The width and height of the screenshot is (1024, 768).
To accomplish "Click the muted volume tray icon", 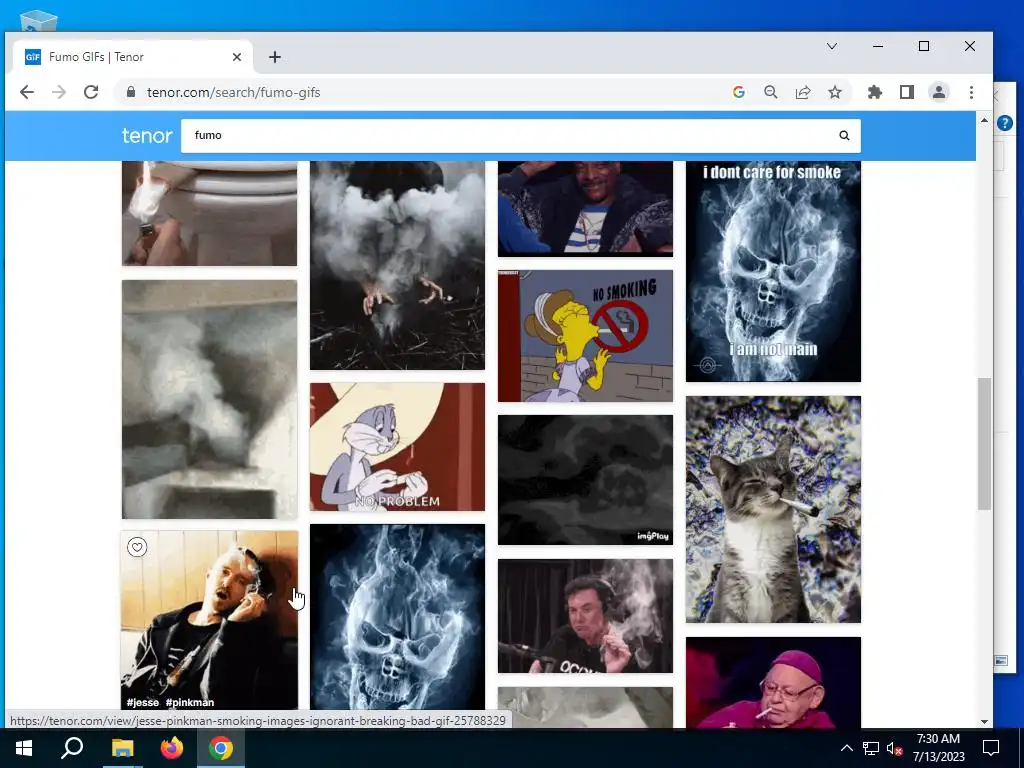I will pyautogui.click(x=895, y=748).
